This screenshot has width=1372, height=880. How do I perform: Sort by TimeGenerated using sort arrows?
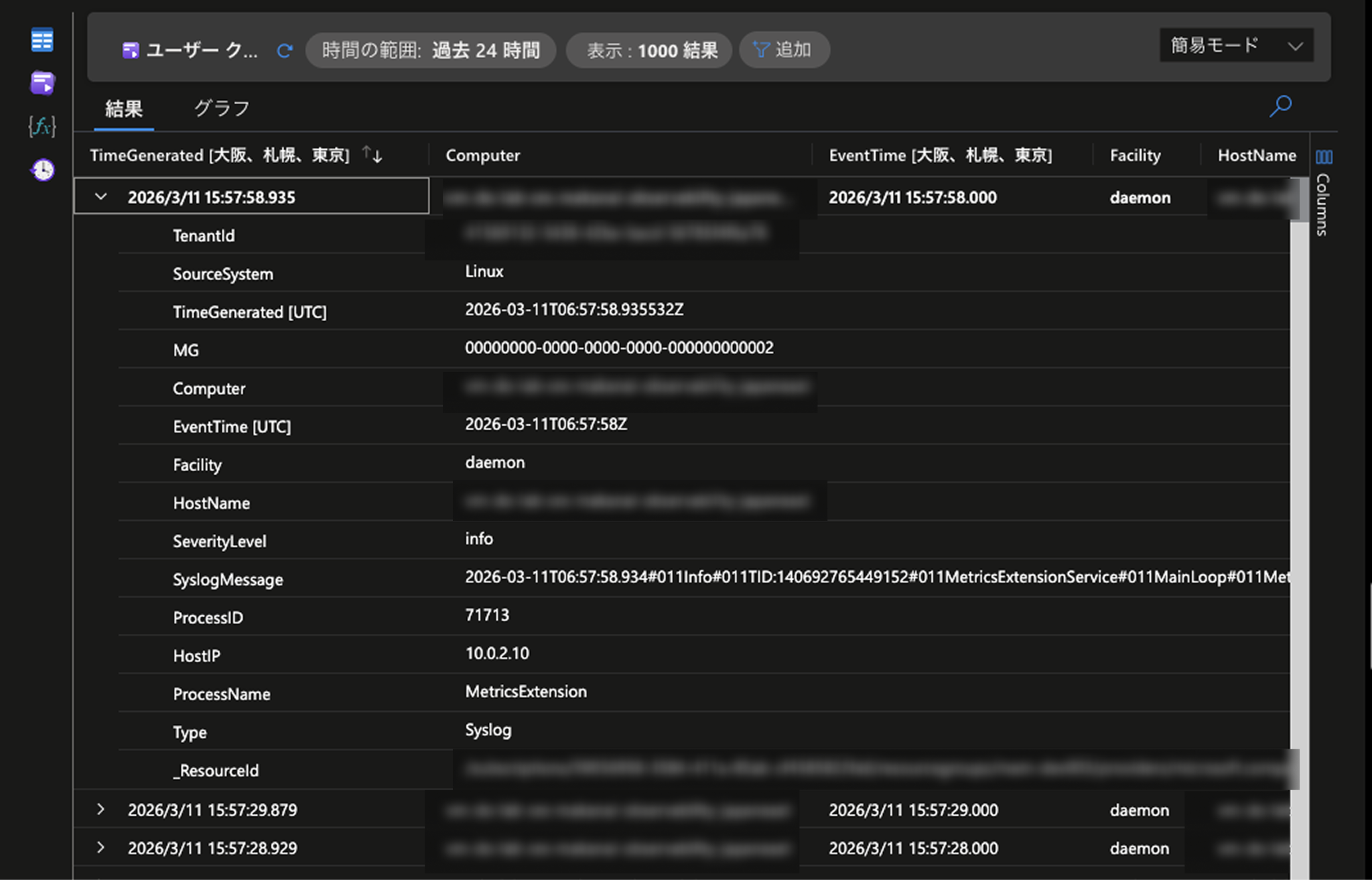372,155
